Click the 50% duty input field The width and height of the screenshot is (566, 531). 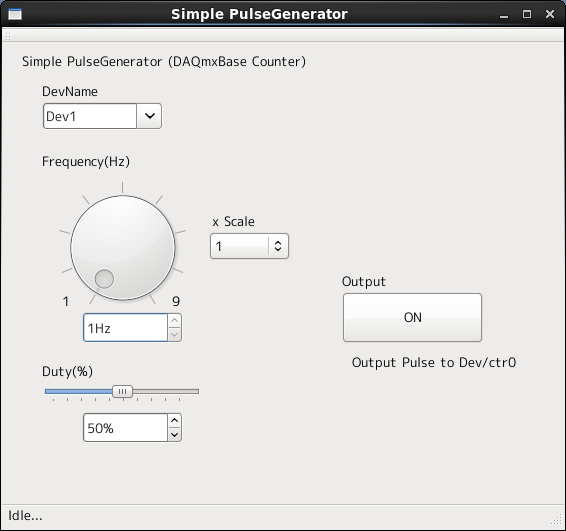(x=125, y=427)
